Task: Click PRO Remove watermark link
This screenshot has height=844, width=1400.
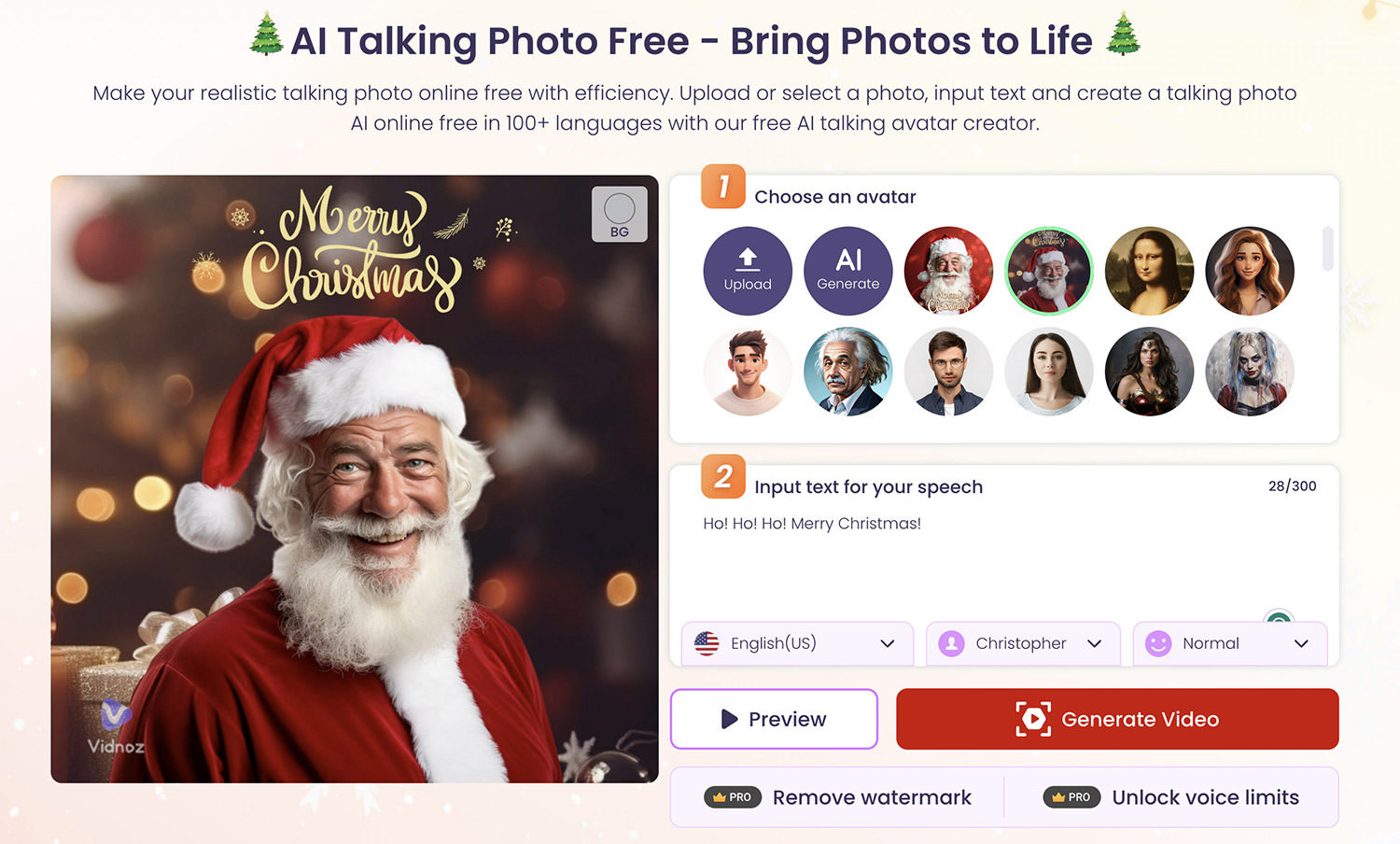Action: coord(837,797)
